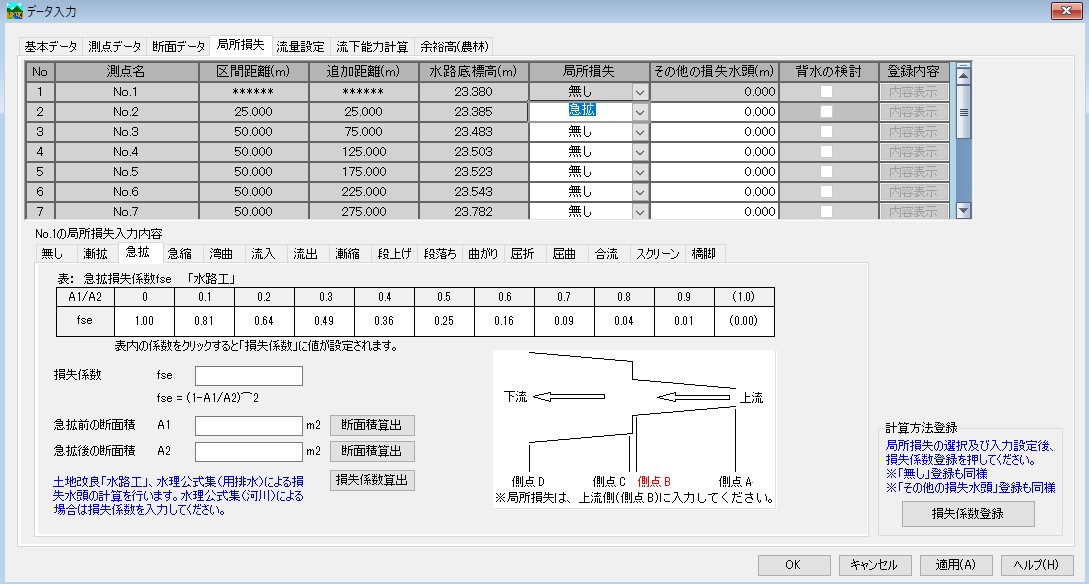Click the 損失係数算出 button
The width and height of the screenshot is (1089, 584).
point(372,480)
